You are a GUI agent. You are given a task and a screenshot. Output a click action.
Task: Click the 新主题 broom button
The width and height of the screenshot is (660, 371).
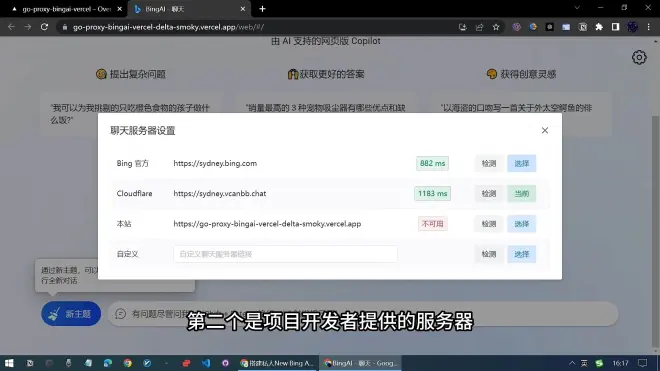(71, 314)
